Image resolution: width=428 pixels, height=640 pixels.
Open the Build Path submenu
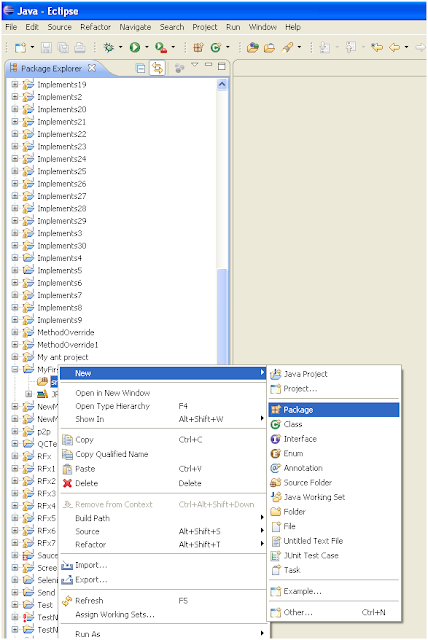point(163,518)
